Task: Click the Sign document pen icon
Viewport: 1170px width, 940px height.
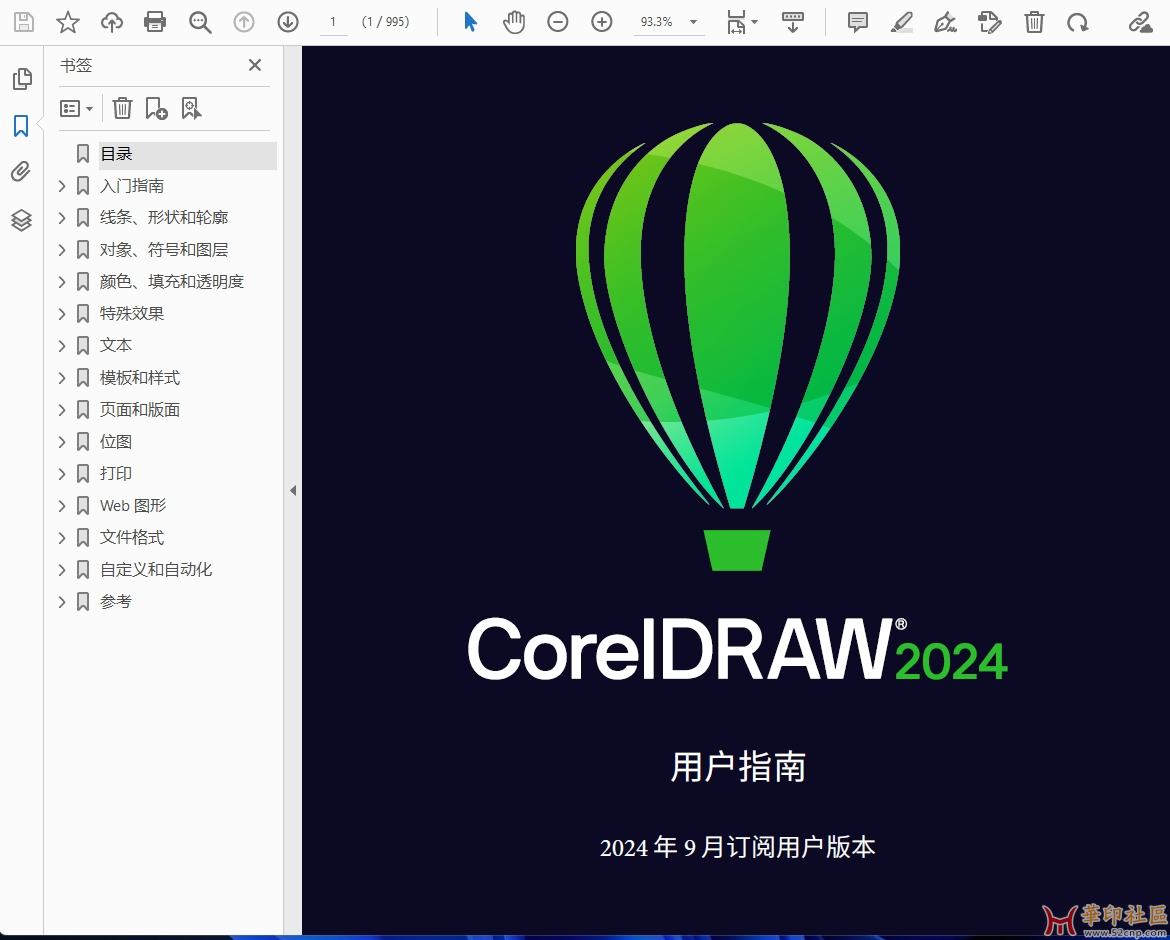Action: [x=945, y=22]
